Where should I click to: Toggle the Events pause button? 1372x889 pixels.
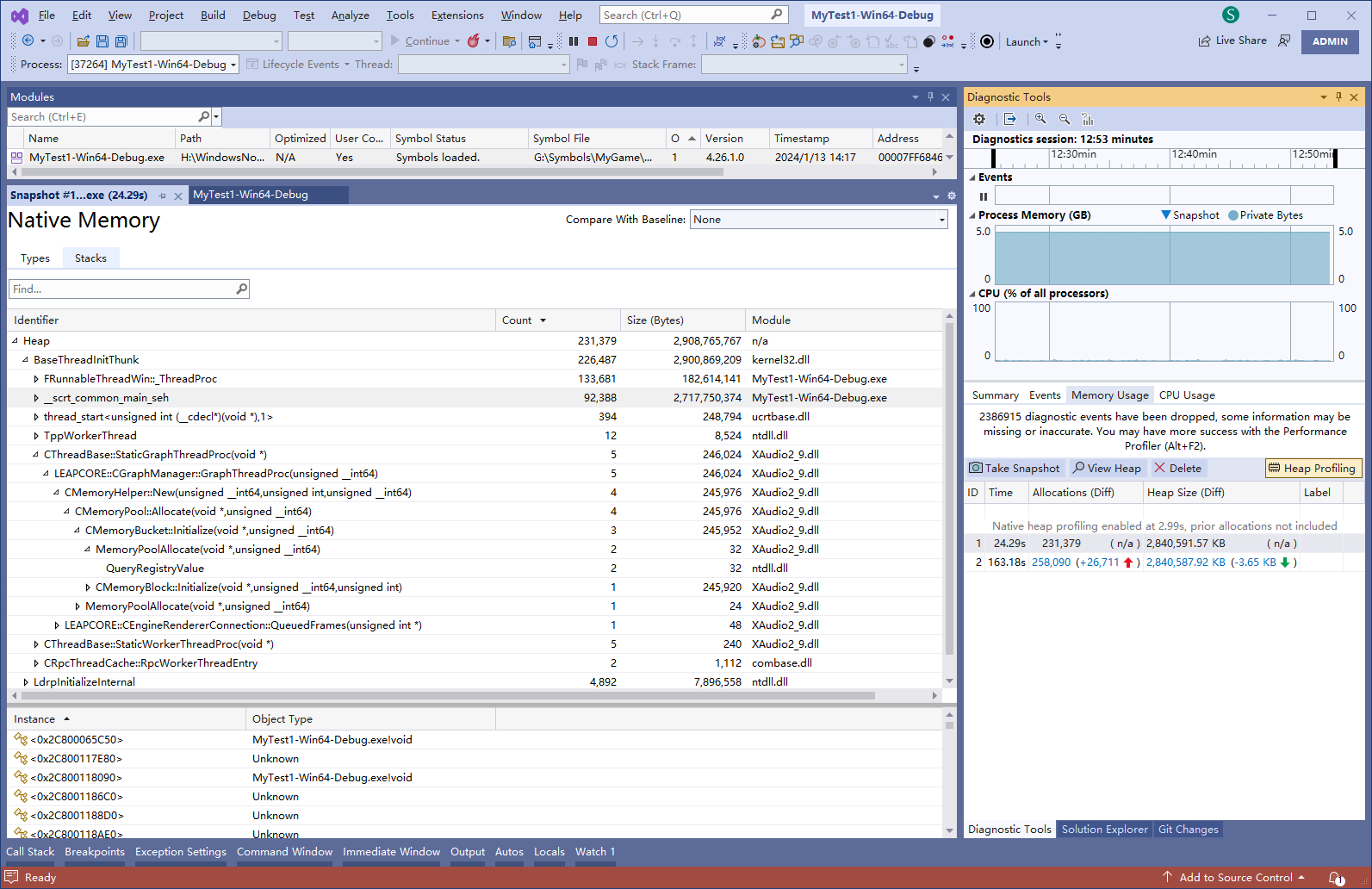pos(984,196)
